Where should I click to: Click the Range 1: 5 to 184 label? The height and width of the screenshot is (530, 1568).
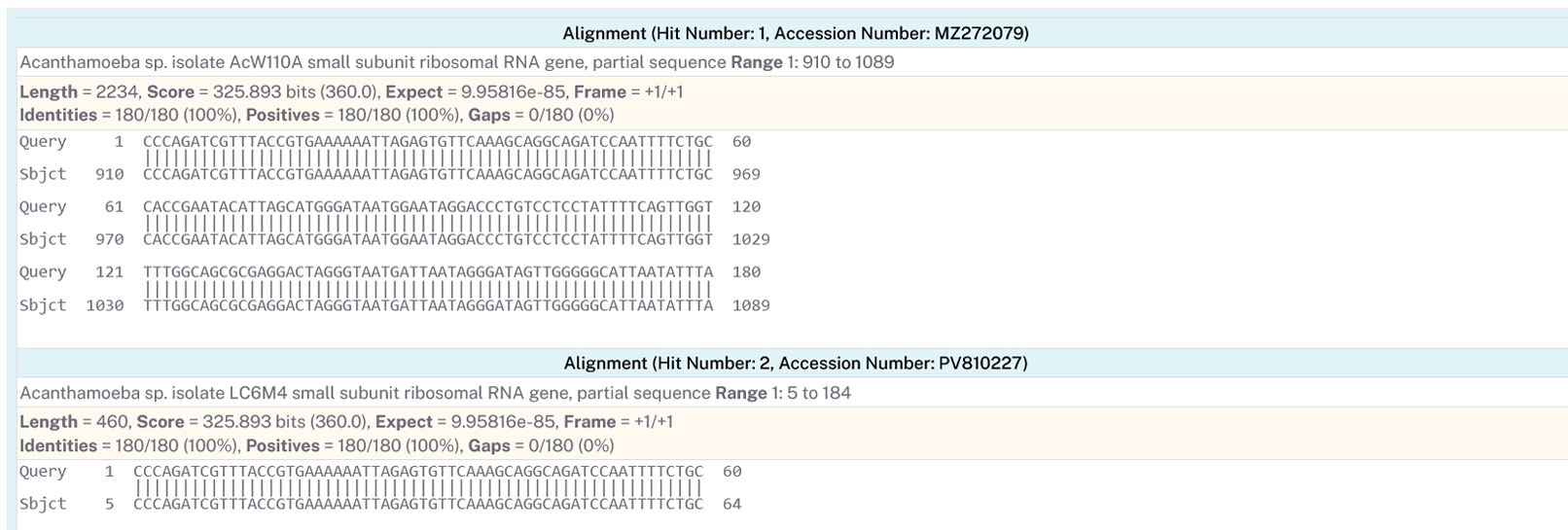(x=782, y=393)
